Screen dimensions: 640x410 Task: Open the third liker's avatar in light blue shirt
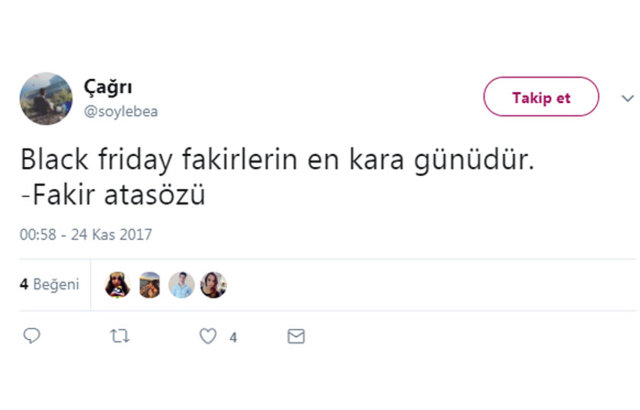click(181, 285)
